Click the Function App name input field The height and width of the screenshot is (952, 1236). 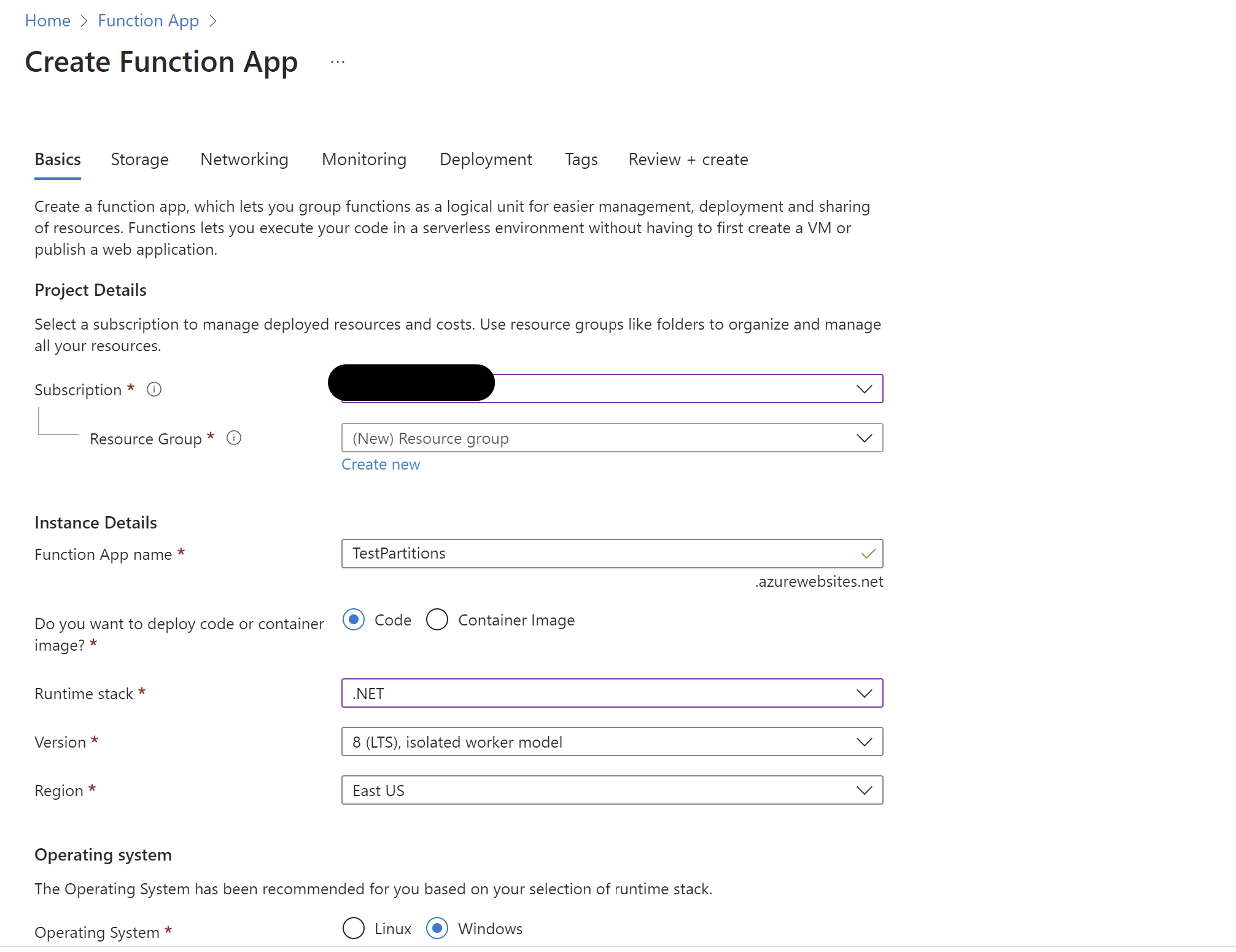(x=612, y=554)
